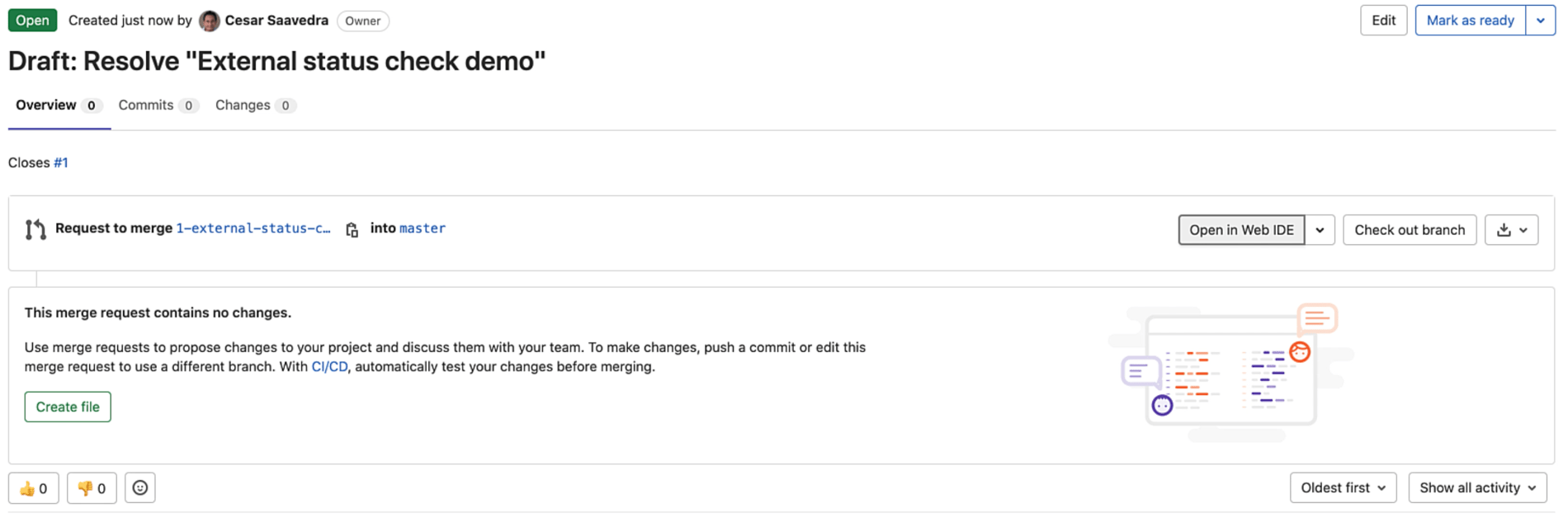1568x522 pixels.
Task: Expand the Mark as ready dropdown arrow
Action: tap(1540, 21)
